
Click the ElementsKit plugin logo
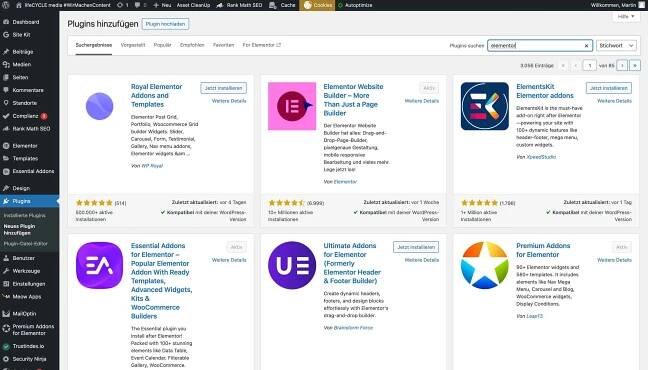point(485,106)
